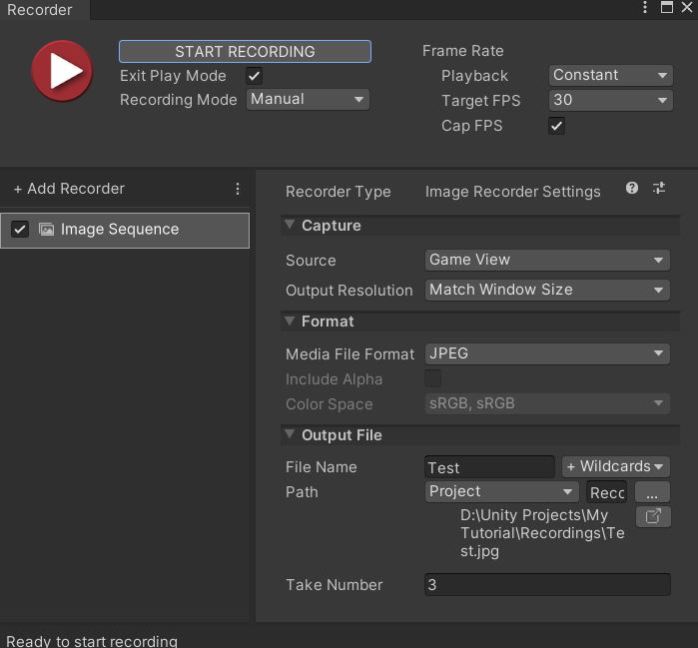Click the Take Number field
The height and width of the screenshot is (648, 698).
pyautogui.click(x=547, y=584)
